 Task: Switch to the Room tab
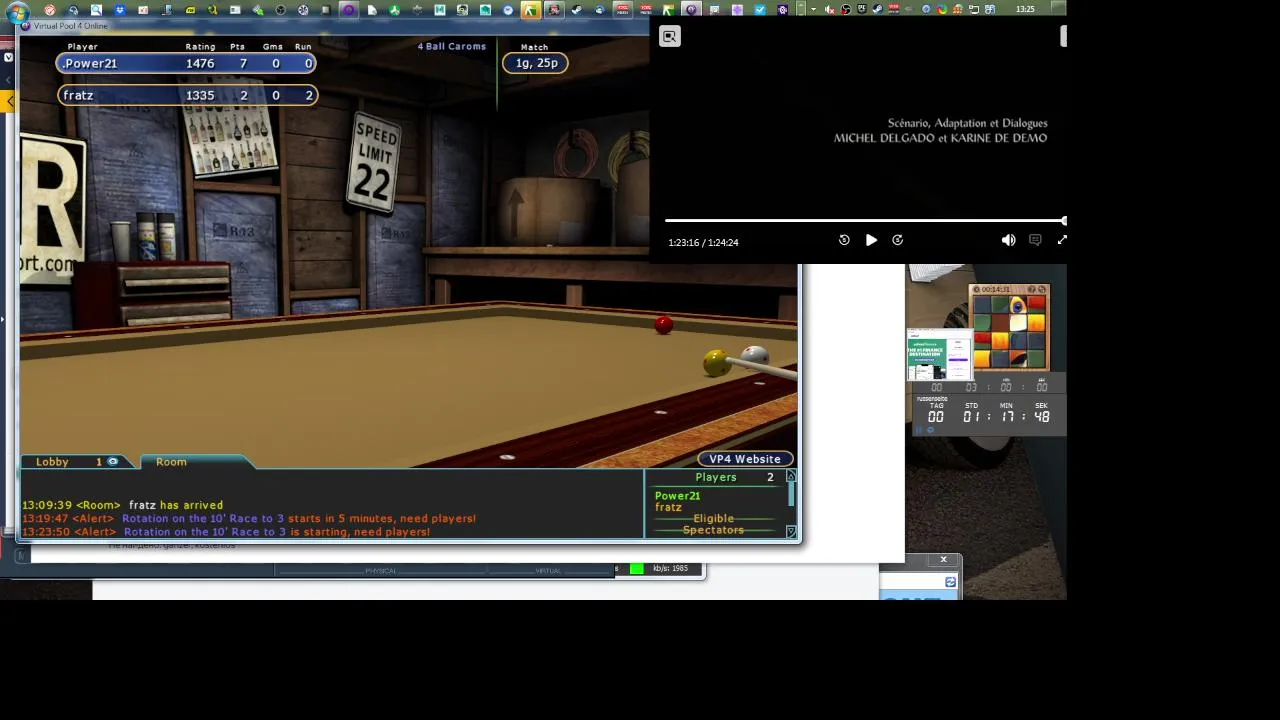171,462
